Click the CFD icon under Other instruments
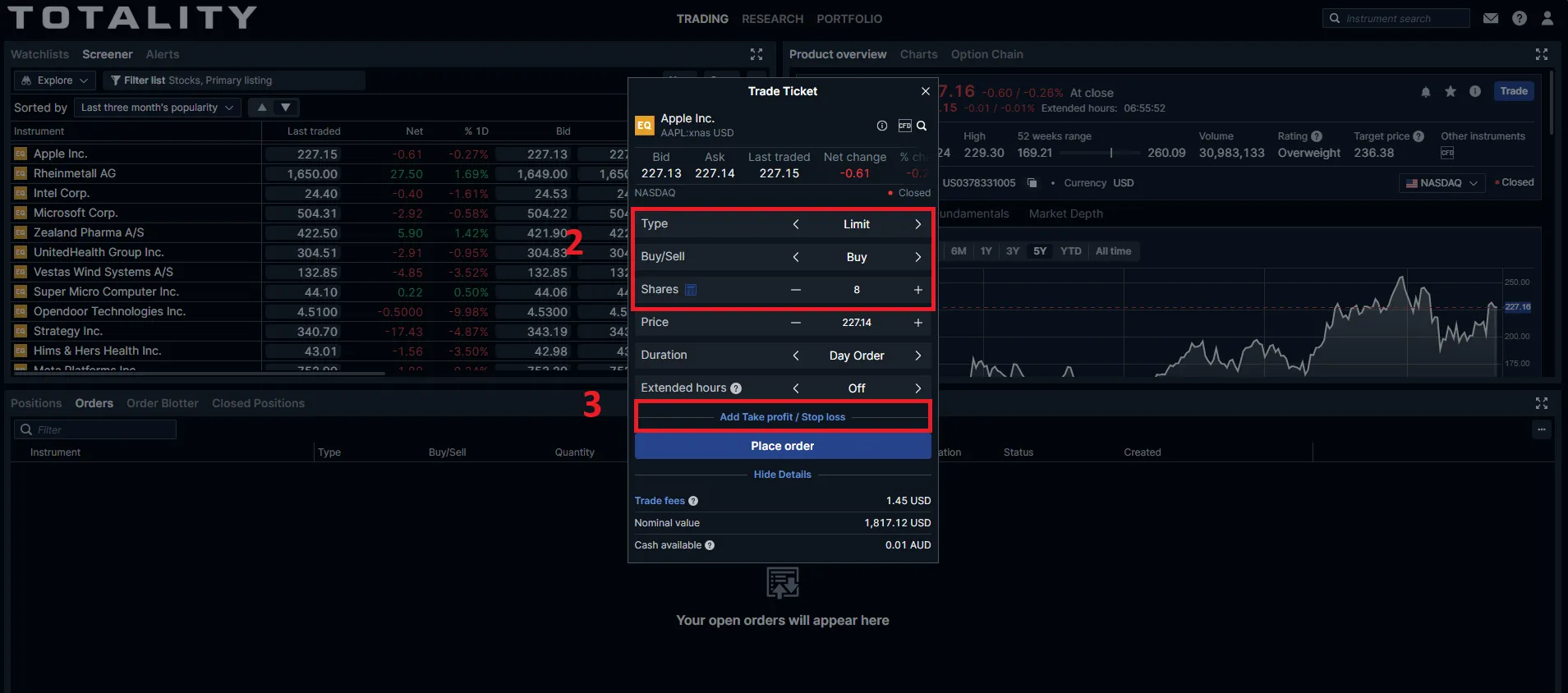Viewport: 1568px width, 693px height. click(x=1447, y=153)
